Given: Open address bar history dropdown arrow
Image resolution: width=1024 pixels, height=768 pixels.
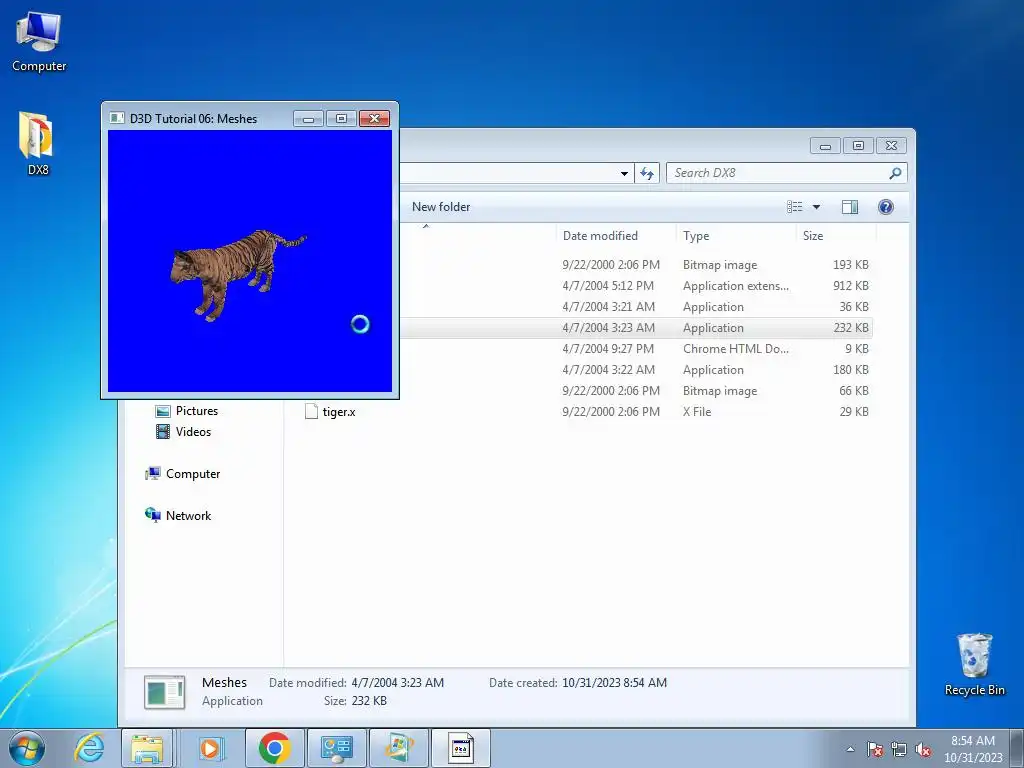Looking at the screenshot, I should coord(624,173).
